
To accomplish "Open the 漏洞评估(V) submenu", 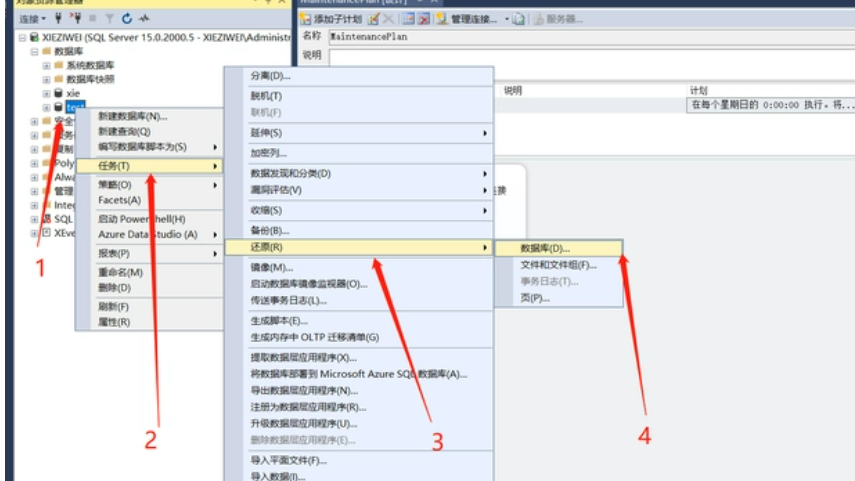I will [360, 190].
